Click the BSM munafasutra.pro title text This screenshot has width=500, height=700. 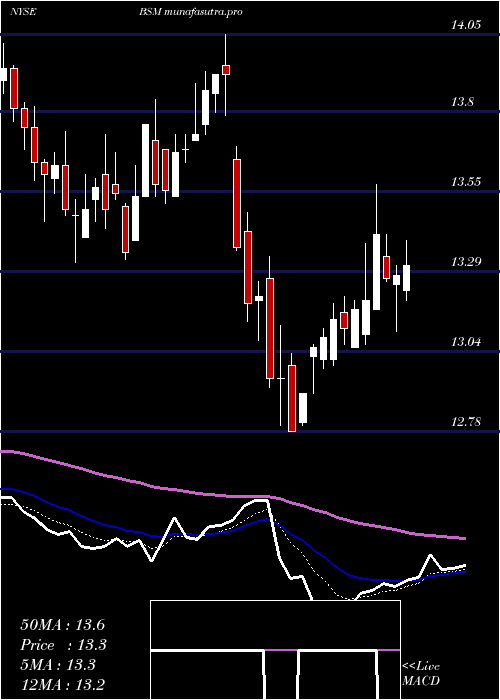(x=191, y=12)
